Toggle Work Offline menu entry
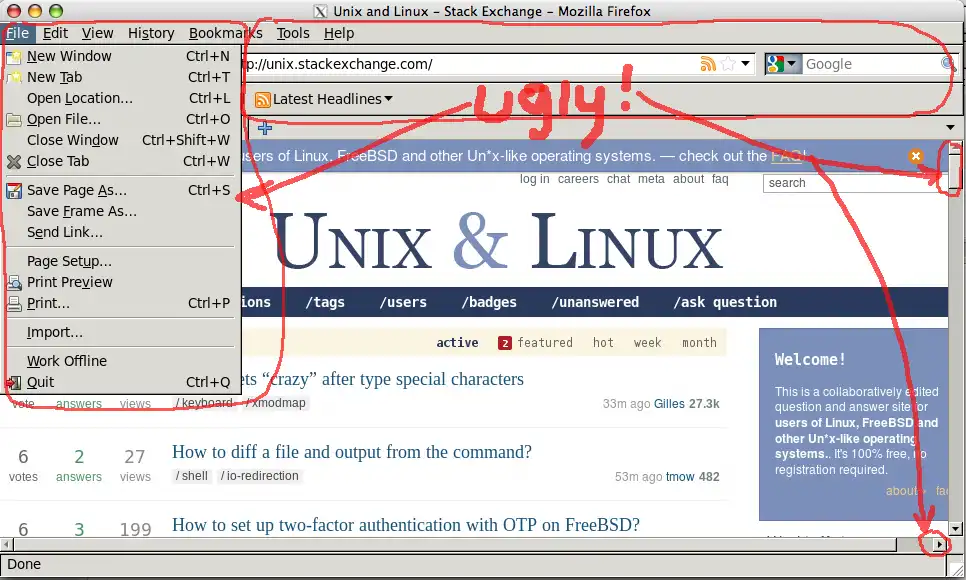 coord(121,361)
